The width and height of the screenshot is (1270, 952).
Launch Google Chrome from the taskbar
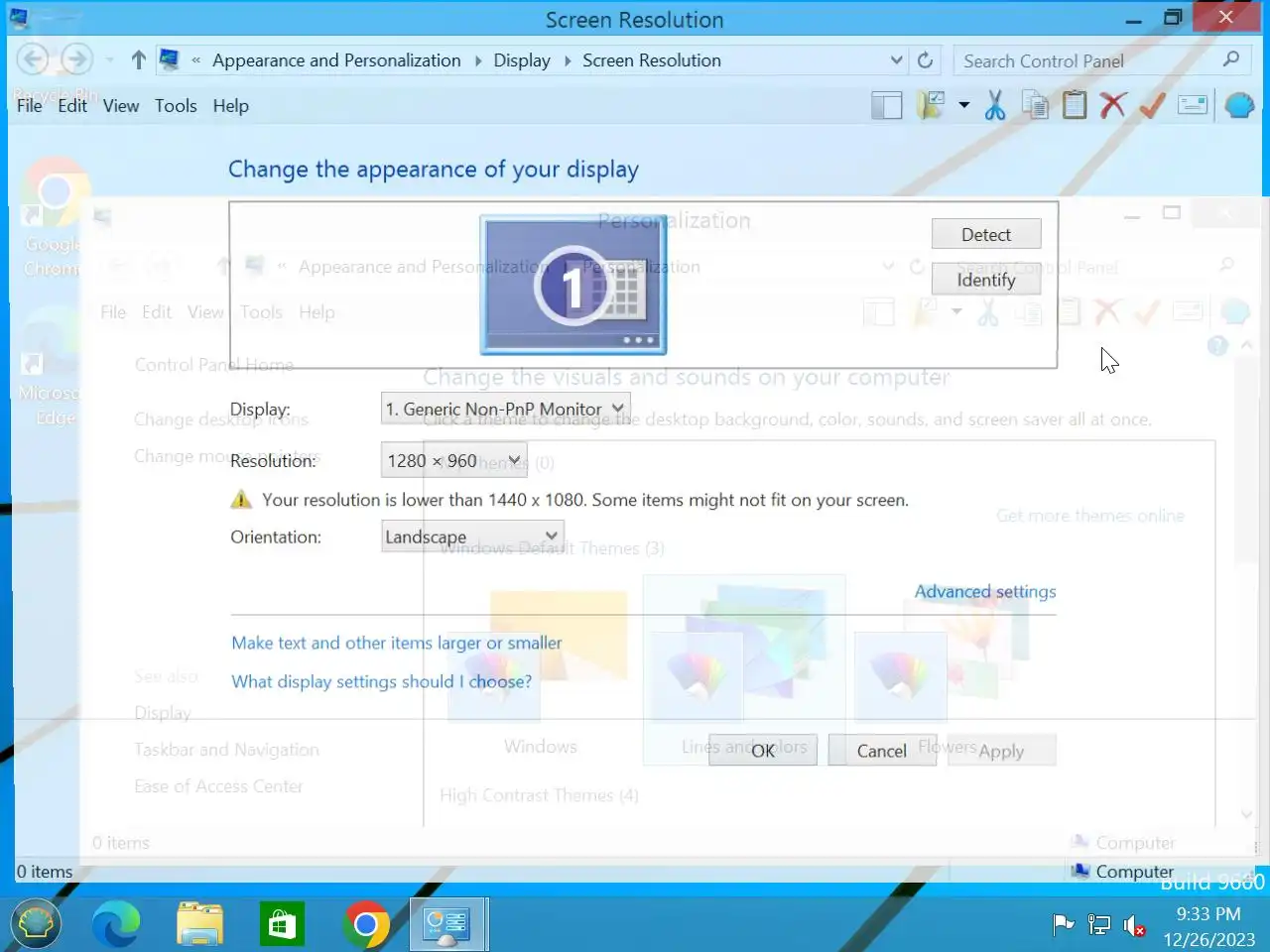coord(366,925)
